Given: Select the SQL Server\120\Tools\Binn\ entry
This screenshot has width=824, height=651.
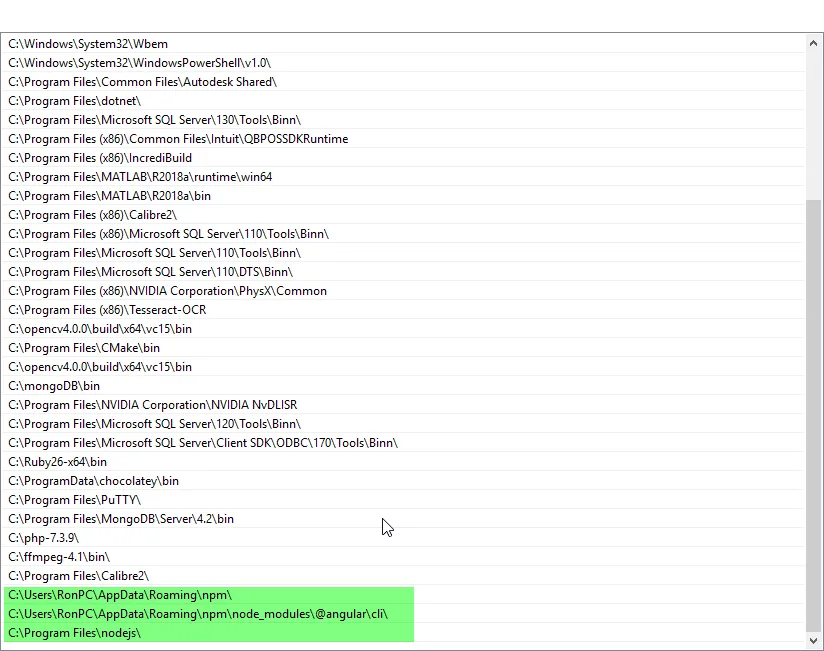Looking at the screenshot, I should tap(404, 424).
